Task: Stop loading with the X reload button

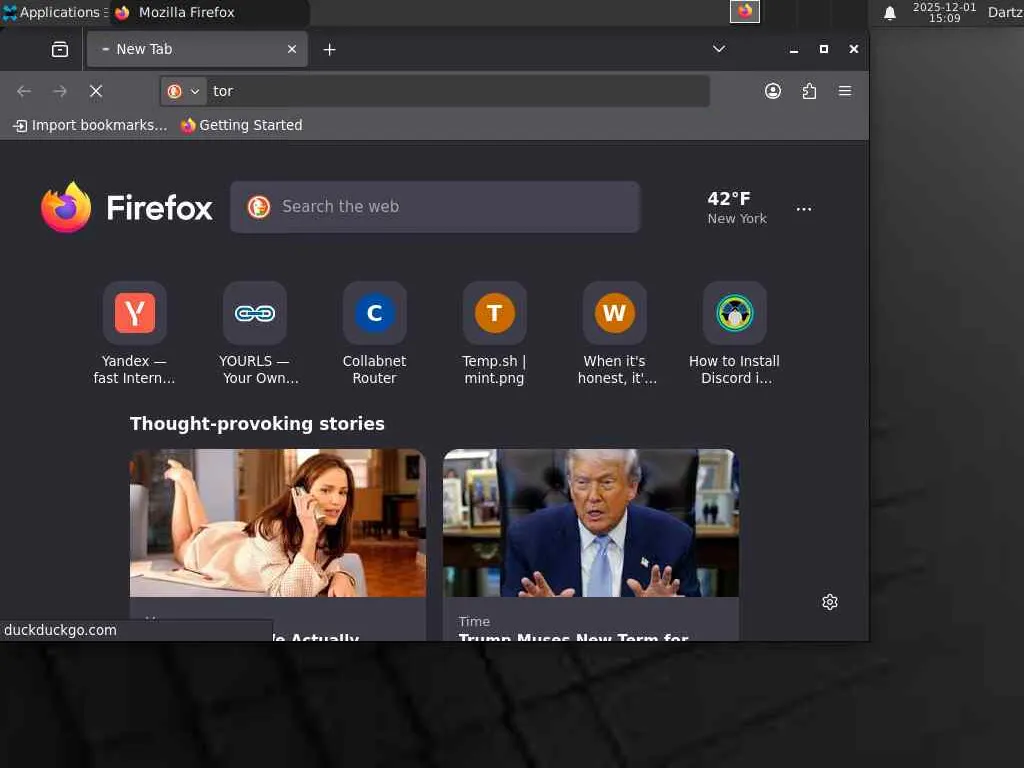Action: click(95, 91)
